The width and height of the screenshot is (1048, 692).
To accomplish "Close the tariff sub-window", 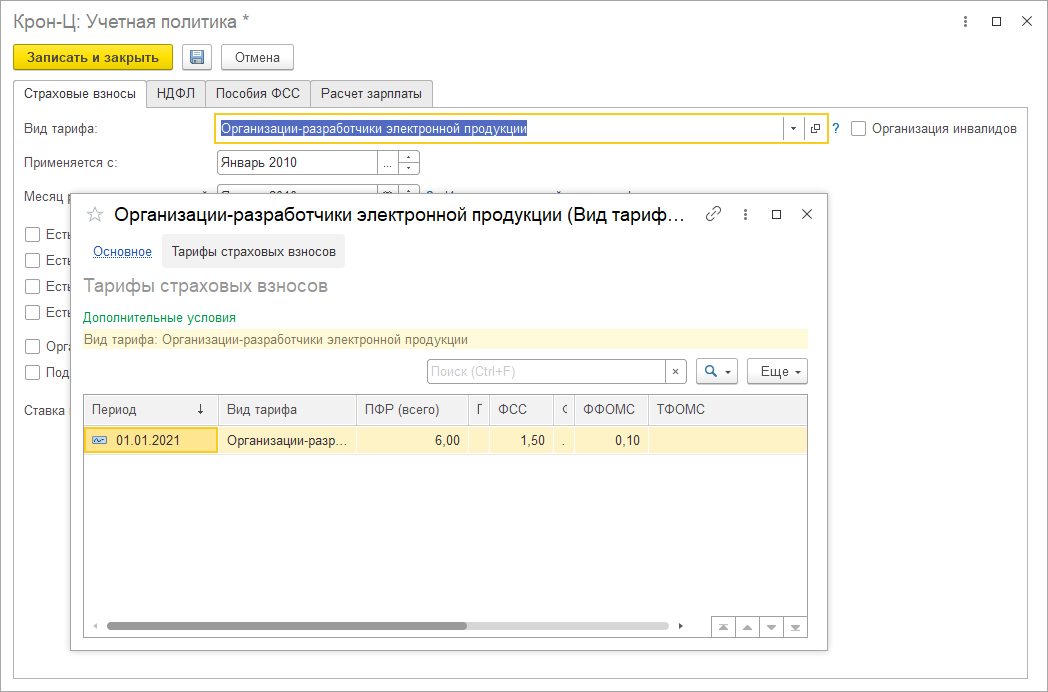I will [x=807, y=214].
